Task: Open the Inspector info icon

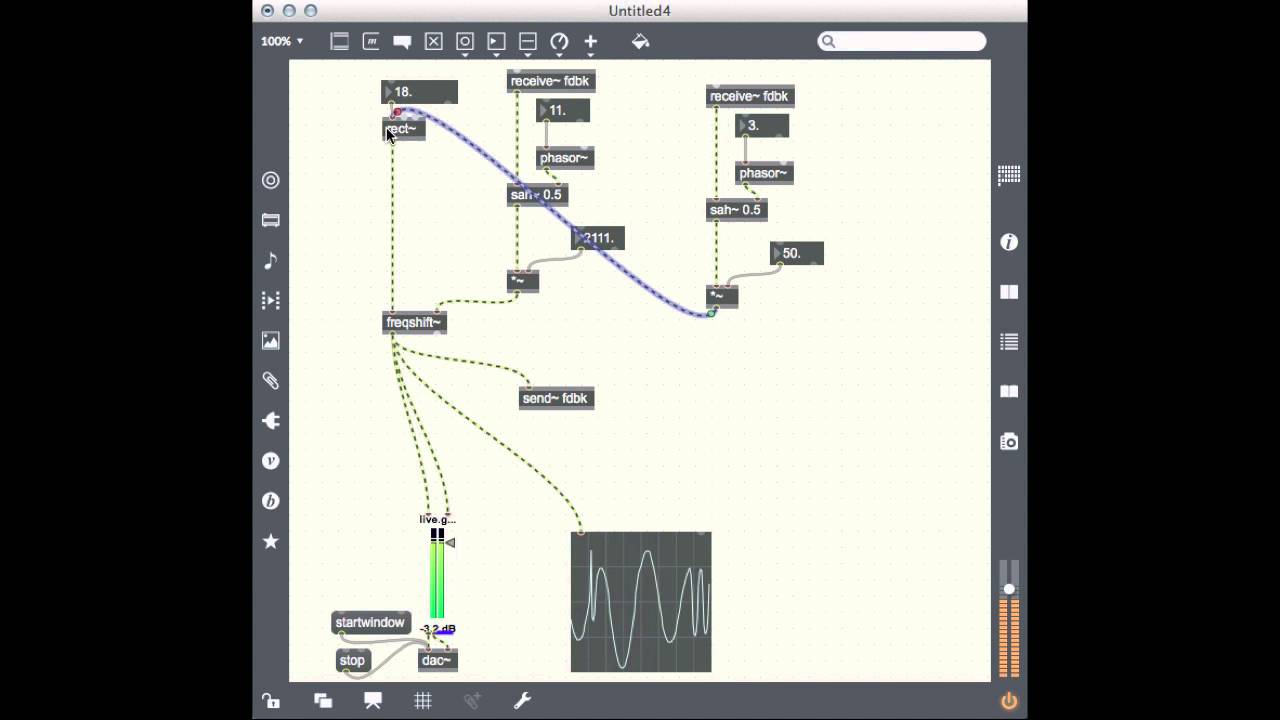Action: tap(1009, 242)
